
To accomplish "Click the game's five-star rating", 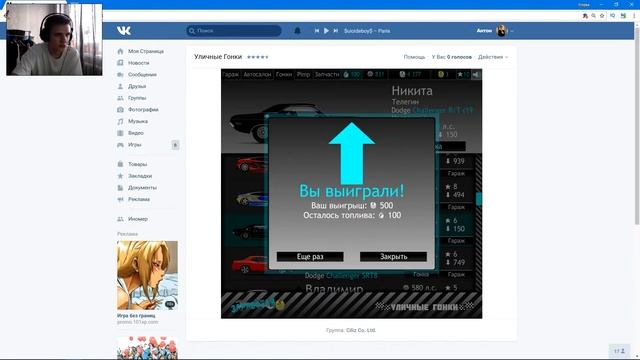I will pyautogui.click(x=258, y=57).
